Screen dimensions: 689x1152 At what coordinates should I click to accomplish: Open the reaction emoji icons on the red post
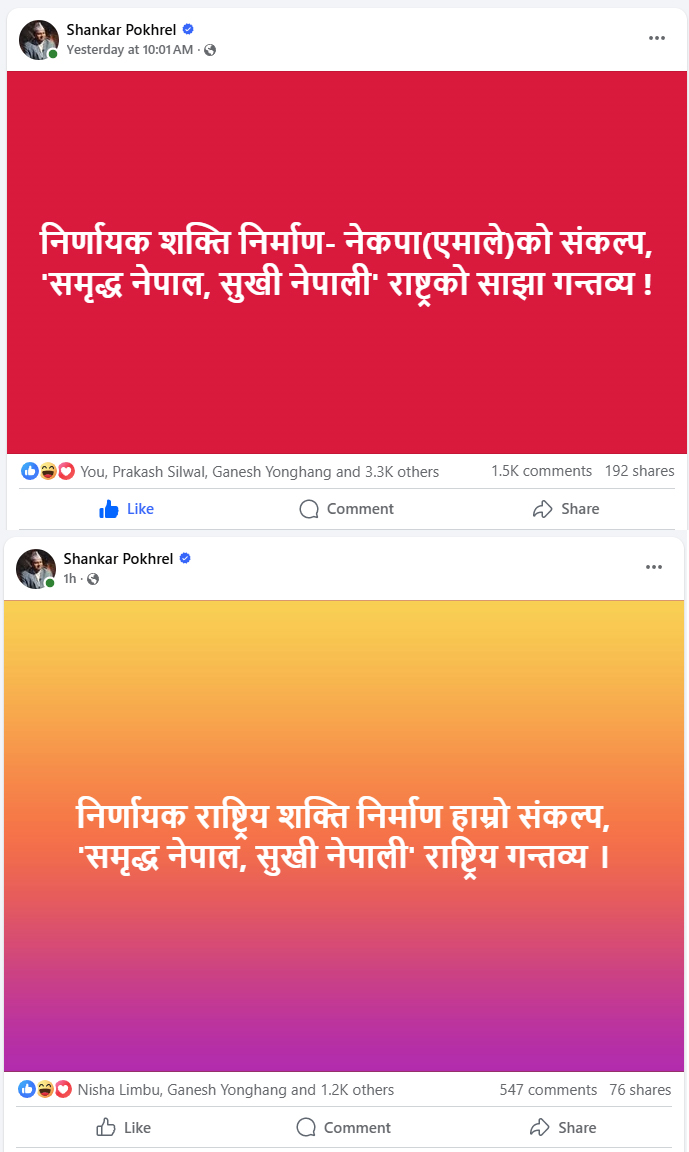pos(48,471)
